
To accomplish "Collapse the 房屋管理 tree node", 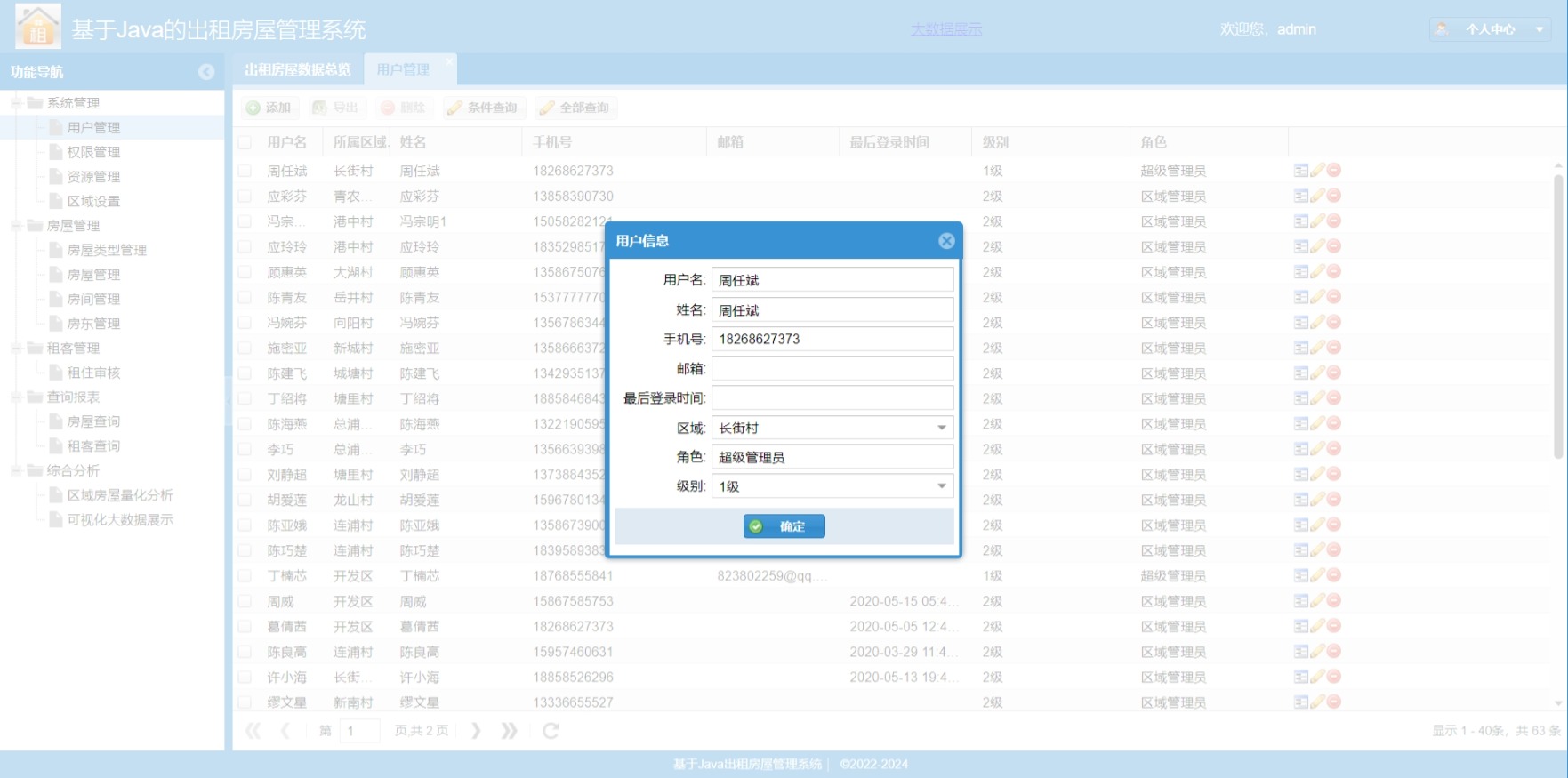I will [16, 226].
